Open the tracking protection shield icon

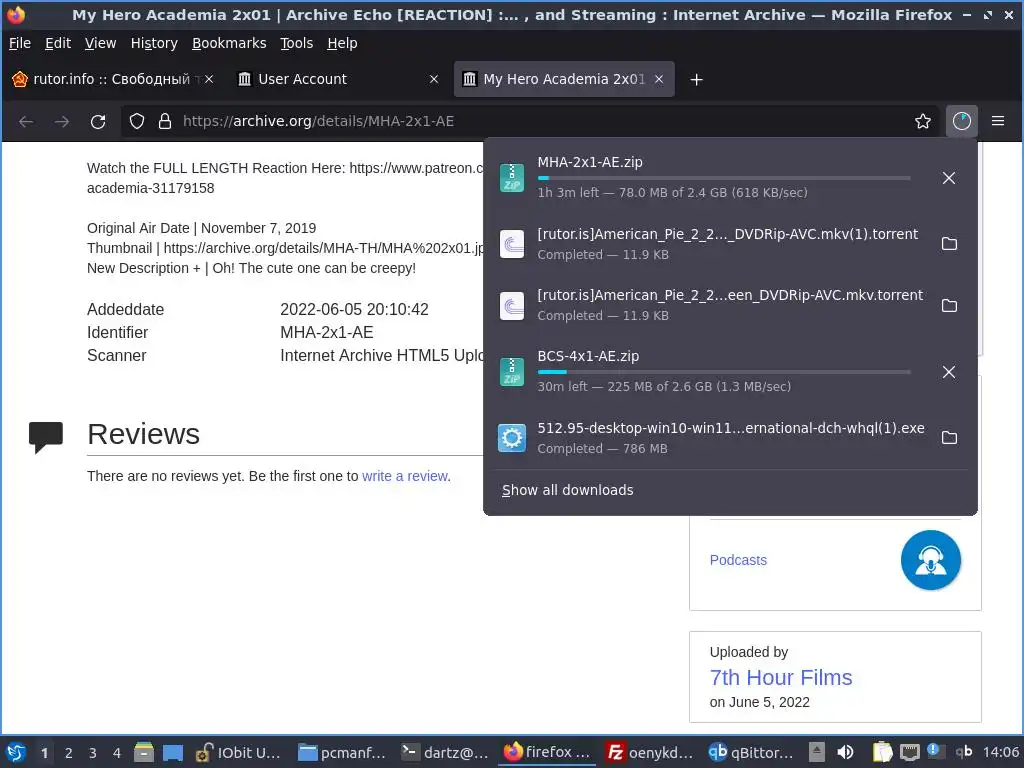coord(136,121)
